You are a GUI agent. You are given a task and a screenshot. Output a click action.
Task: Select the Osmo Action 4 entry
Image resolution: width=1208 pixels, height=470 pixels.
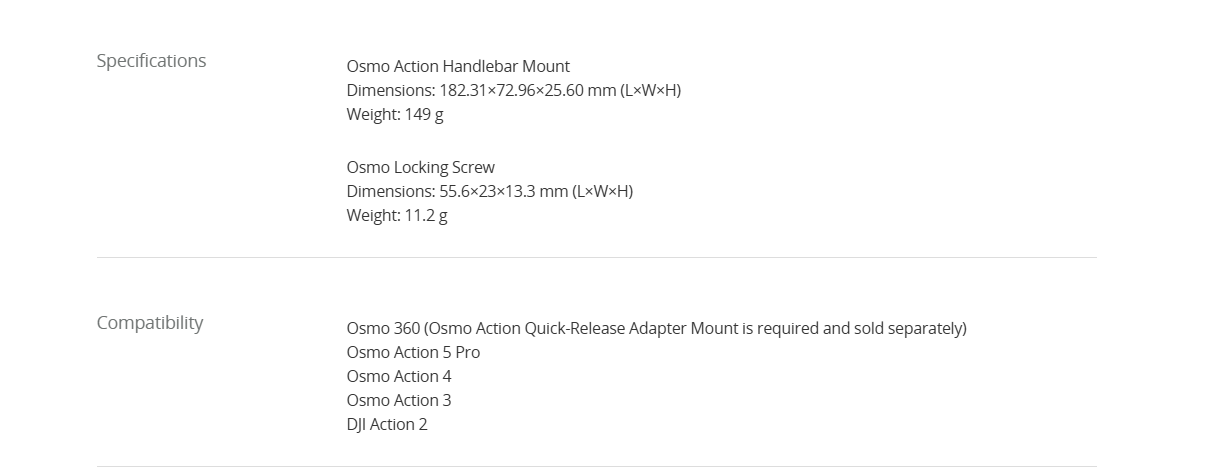(399, 376)
